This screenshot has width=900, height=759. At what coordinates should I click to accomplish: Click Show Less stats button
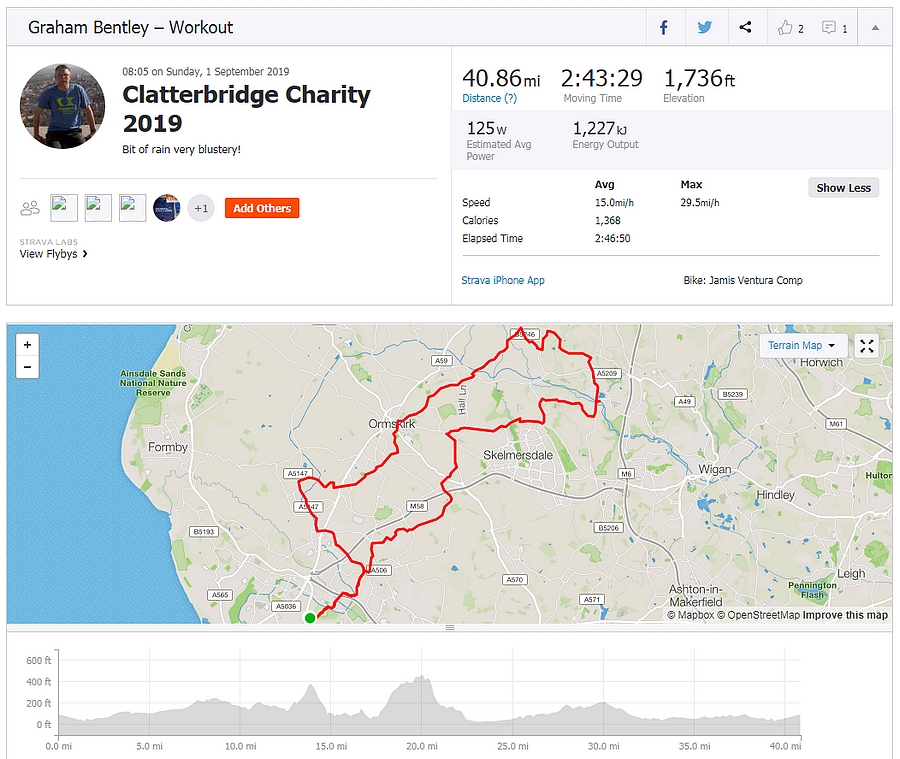tap(843, 188)
